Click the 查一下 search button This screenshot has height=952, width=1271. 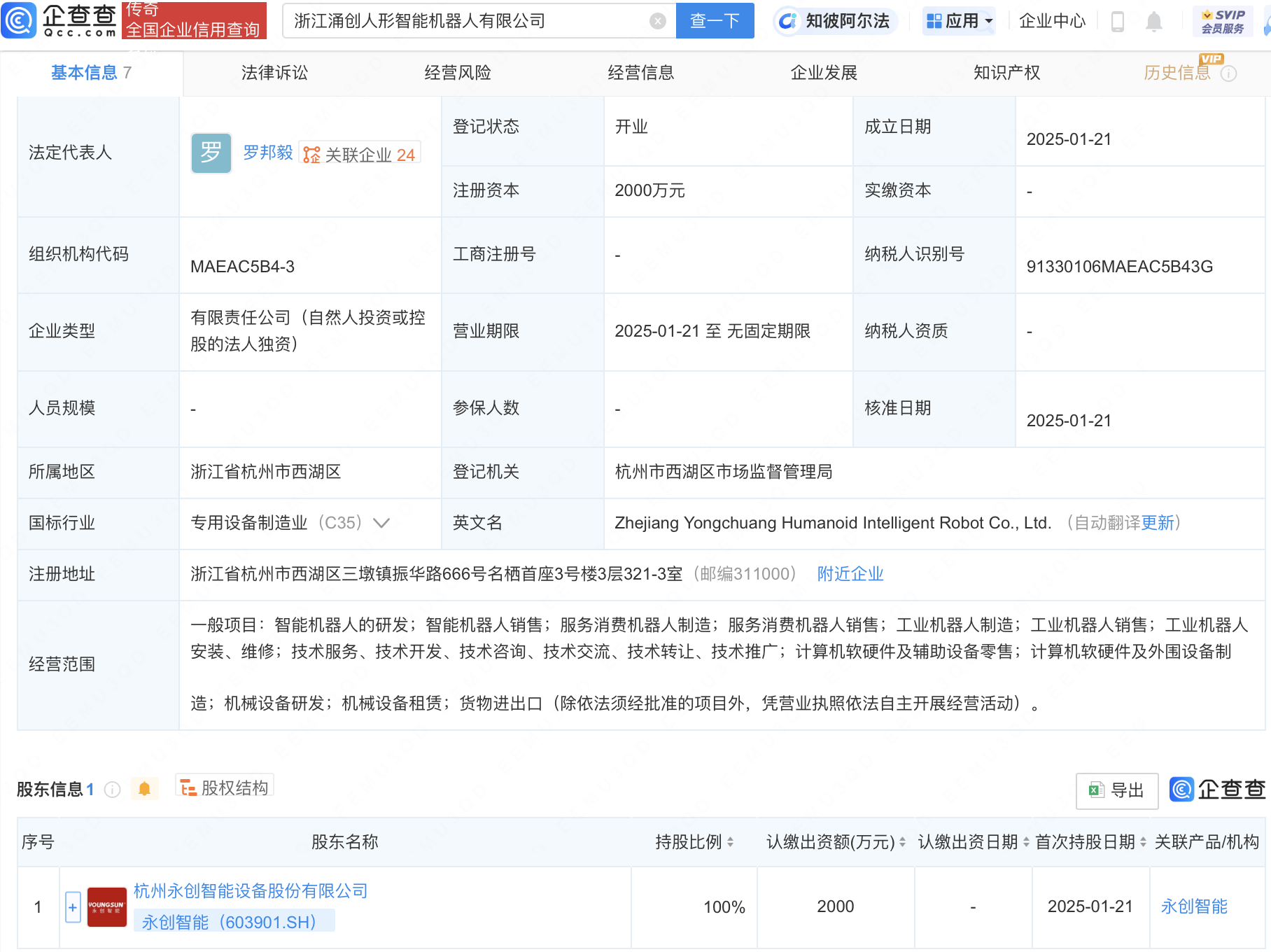point(715,21)
